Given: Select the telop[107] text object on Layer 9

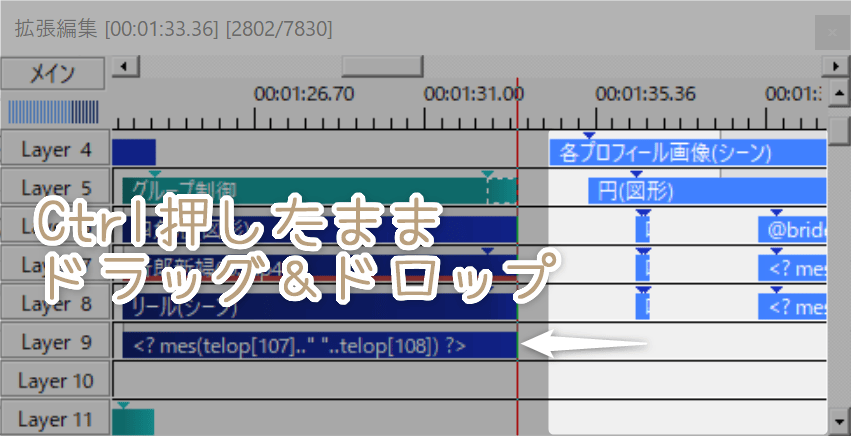Looking at the screenshot, I should [320, 345].
